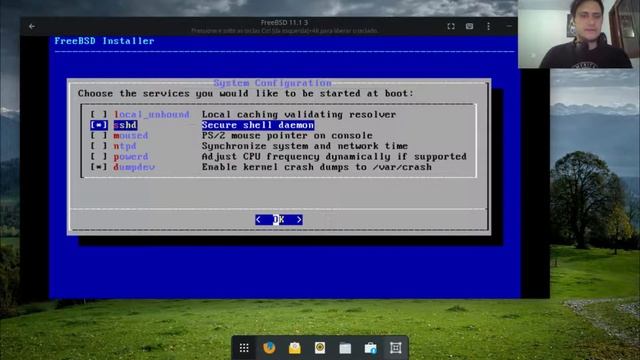This screenshot has height=360, width=640.
Task: Minimize the FreeBSD virtual machine window
Action: 509,26
